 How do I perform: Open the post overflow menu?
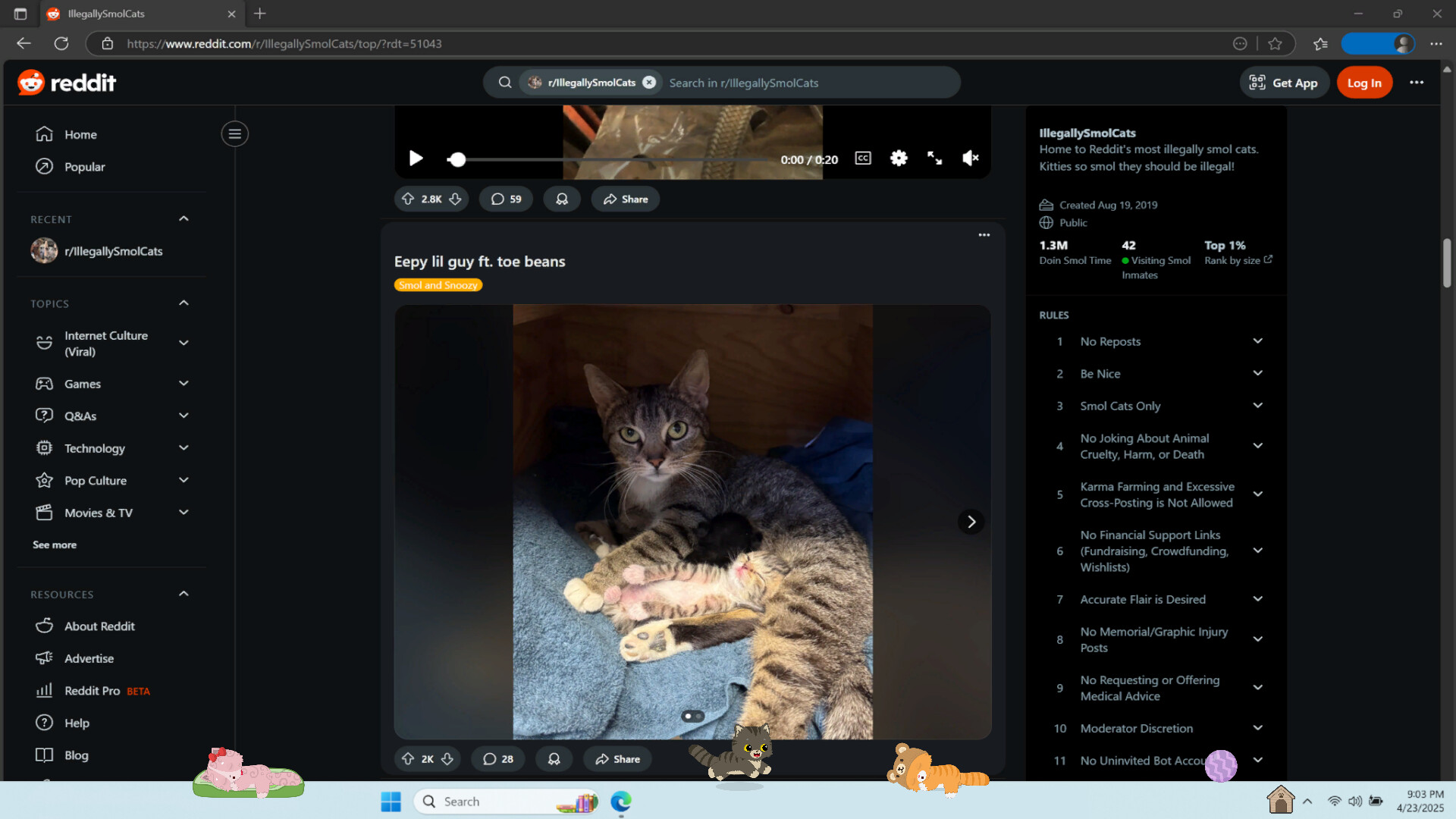point(984,235)
